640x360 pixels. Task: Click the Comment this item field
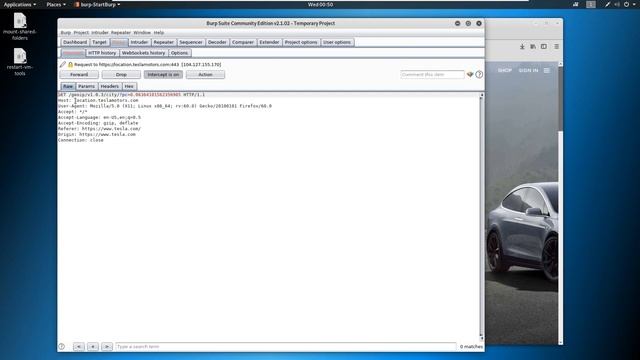pyautogui.click(x=432, y=75)
